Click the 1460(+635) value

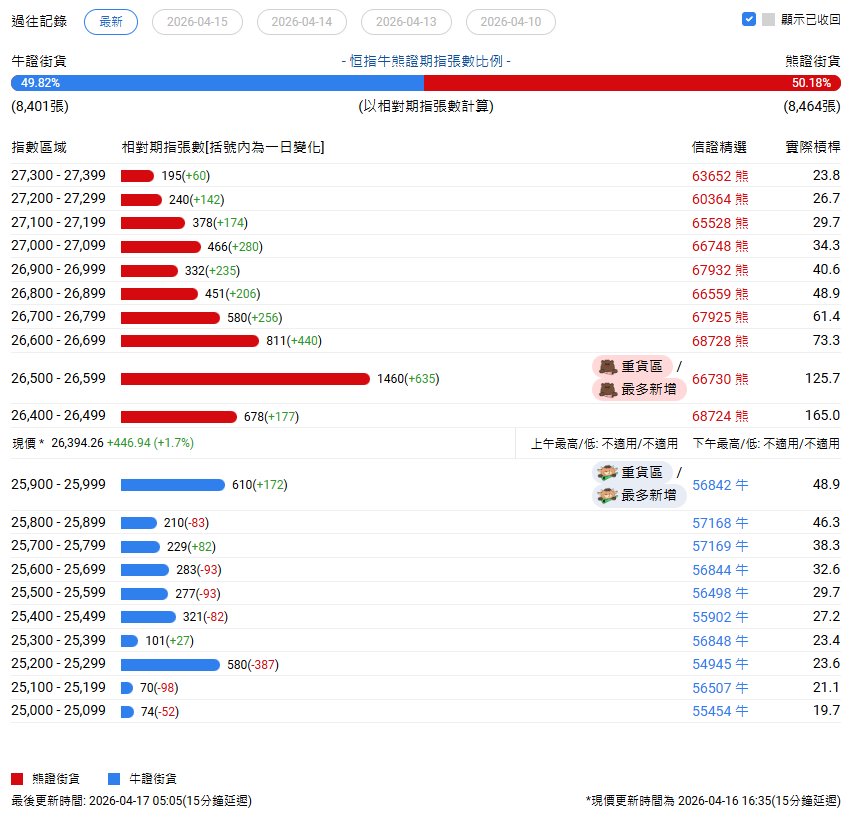click(x=408, y=379)
